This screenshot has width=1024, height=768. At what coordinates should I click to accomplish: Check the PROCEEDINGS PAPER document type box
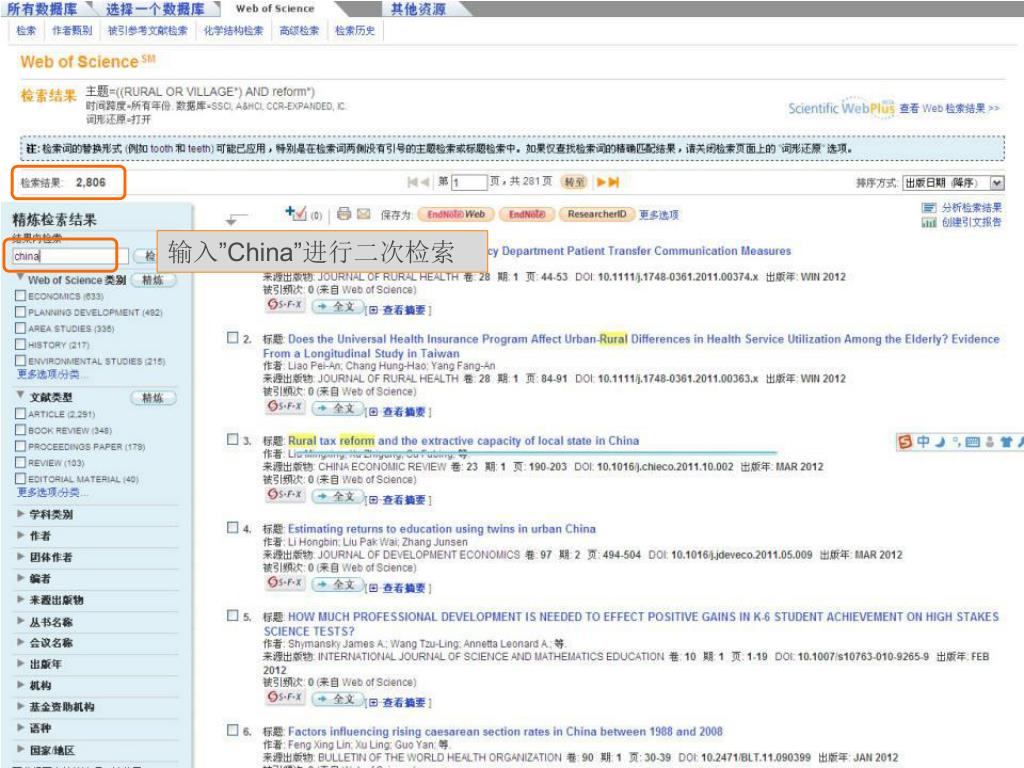(x=20, y=447)
